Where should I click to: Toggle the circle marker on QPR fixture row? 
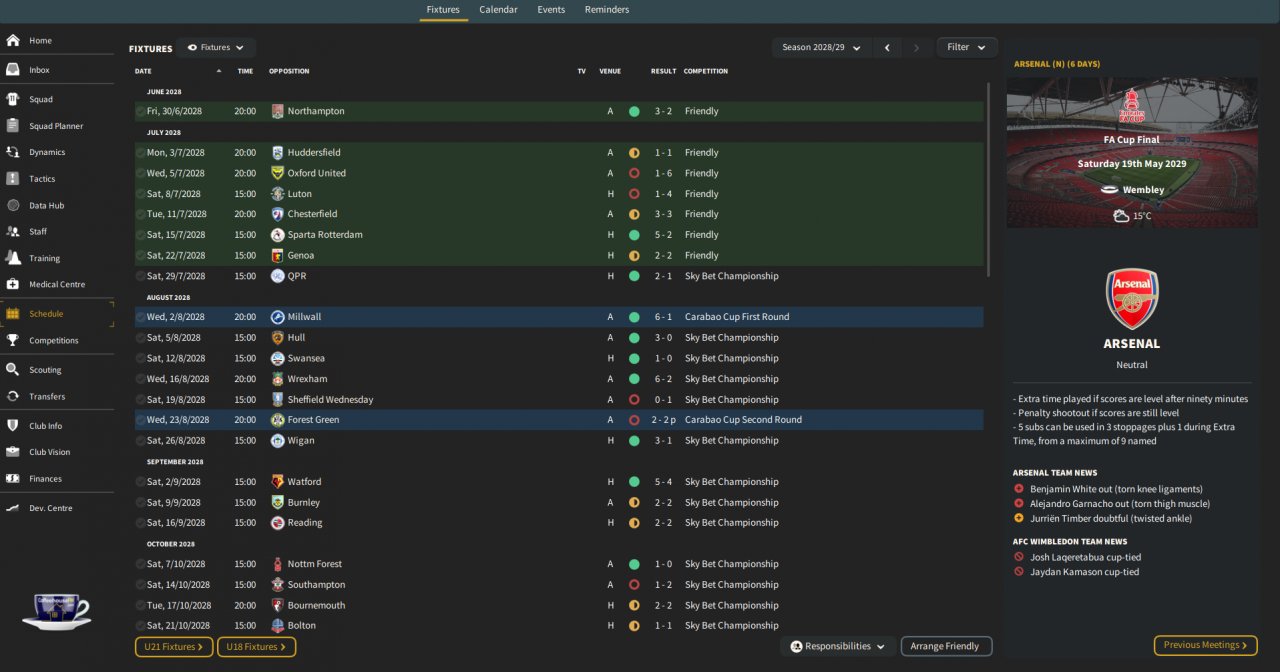tap(140, 276)
